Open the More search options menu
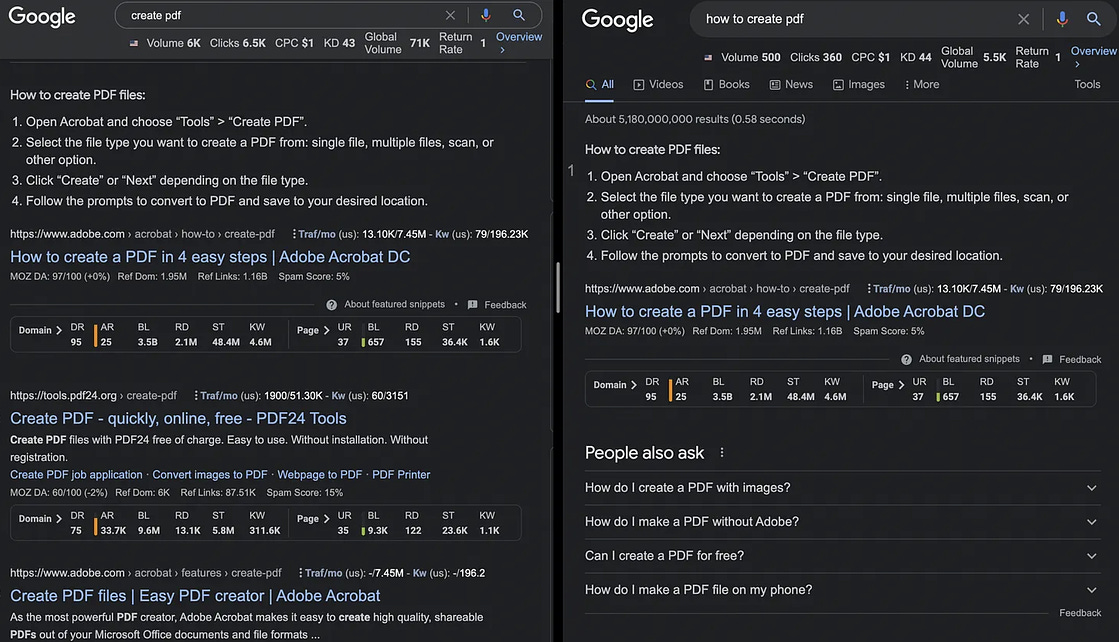The image size is (1119, 642). (921, 84)
